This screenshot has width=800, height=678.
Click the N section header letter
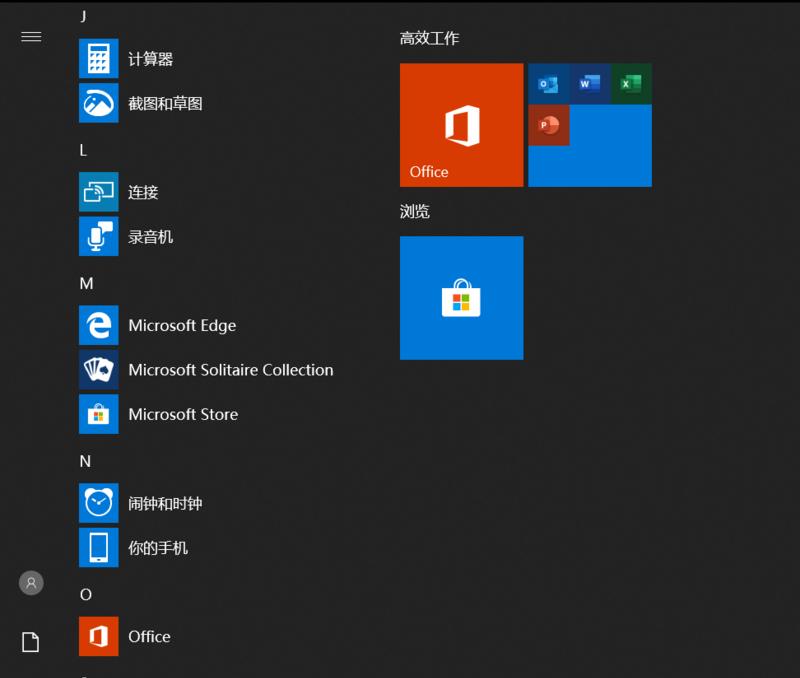coord(85,461)
